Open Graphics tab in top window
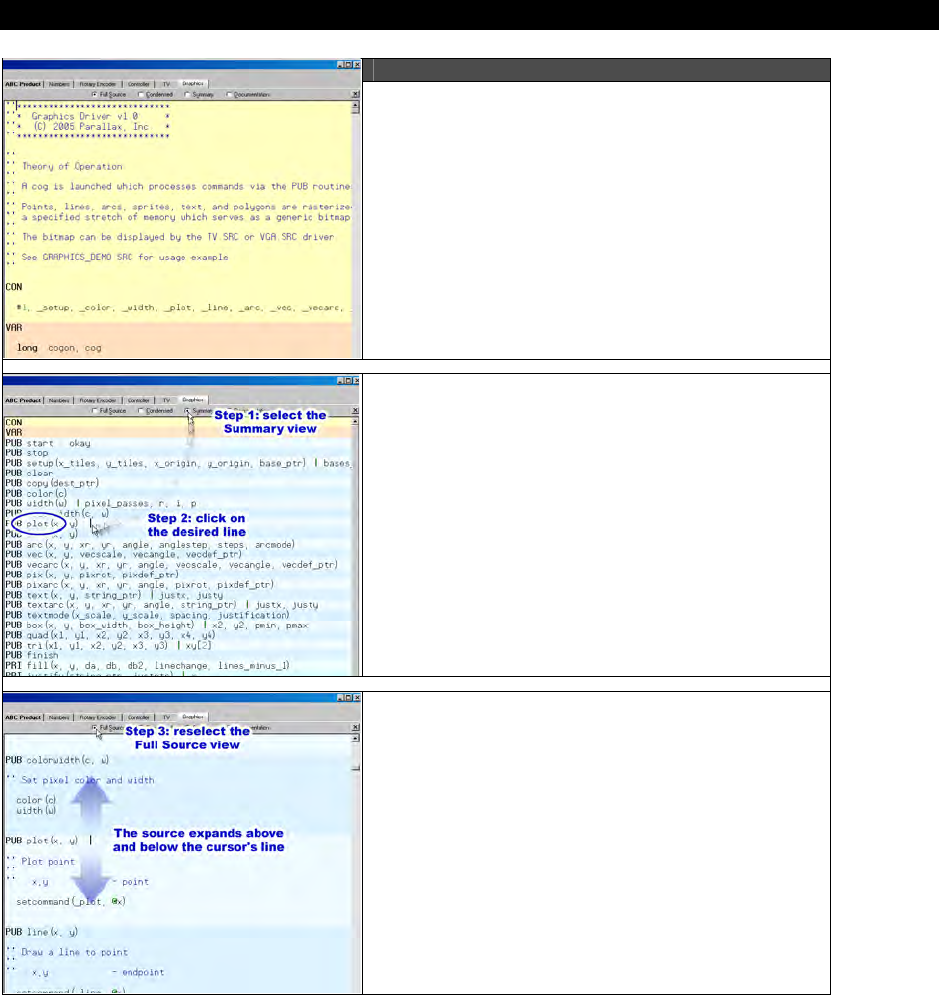Screen dimensions: 939x995 193,83
